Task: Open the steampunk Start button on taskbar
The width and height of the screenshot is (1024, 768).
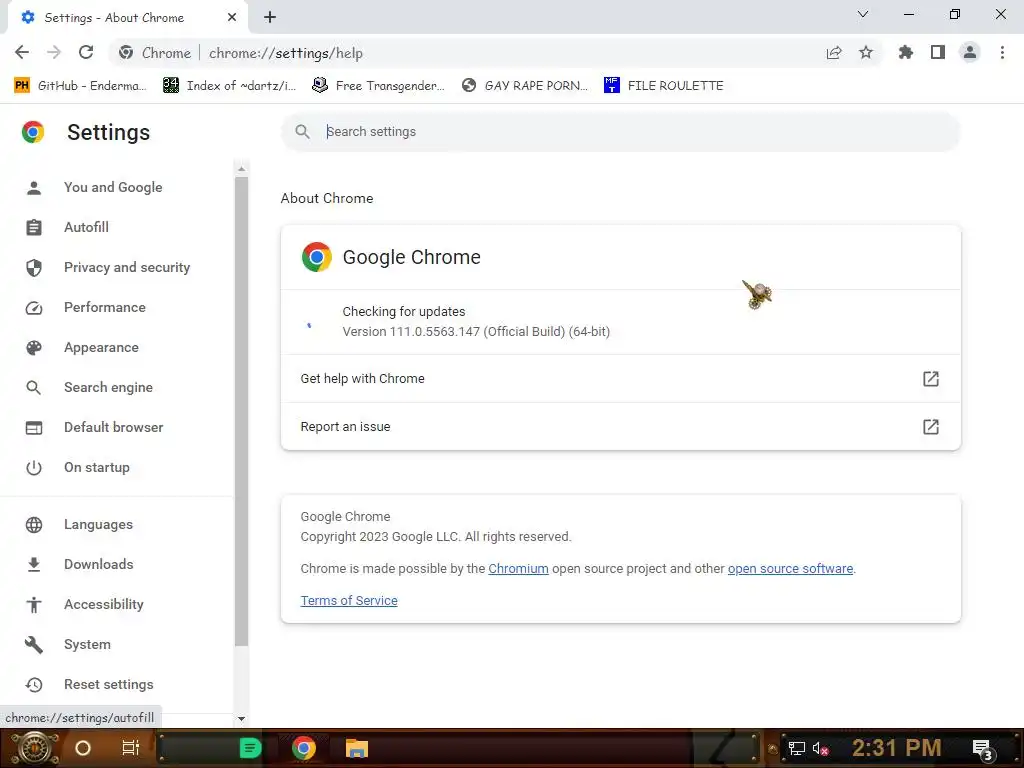Action: click(34, 748)
